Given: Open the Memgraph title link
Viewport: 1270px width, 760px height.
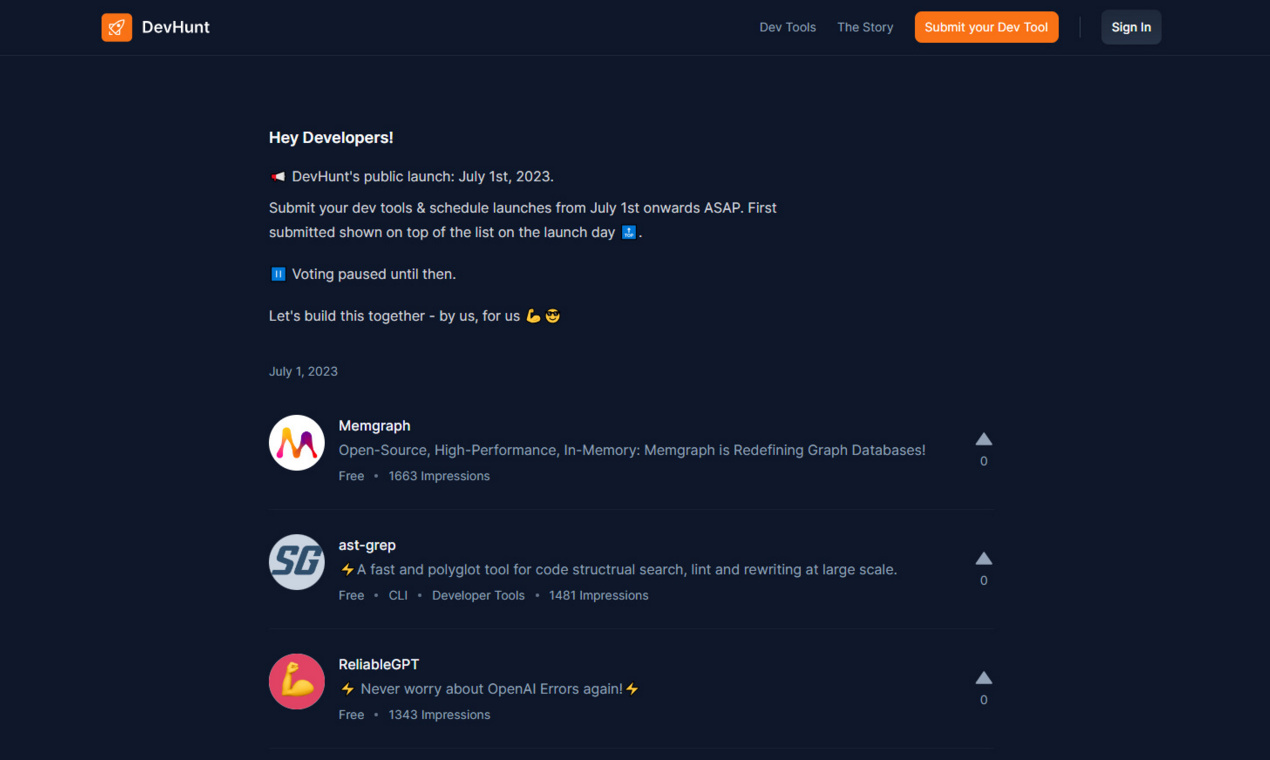Looking at the screenshot, I should click(374, 425).
